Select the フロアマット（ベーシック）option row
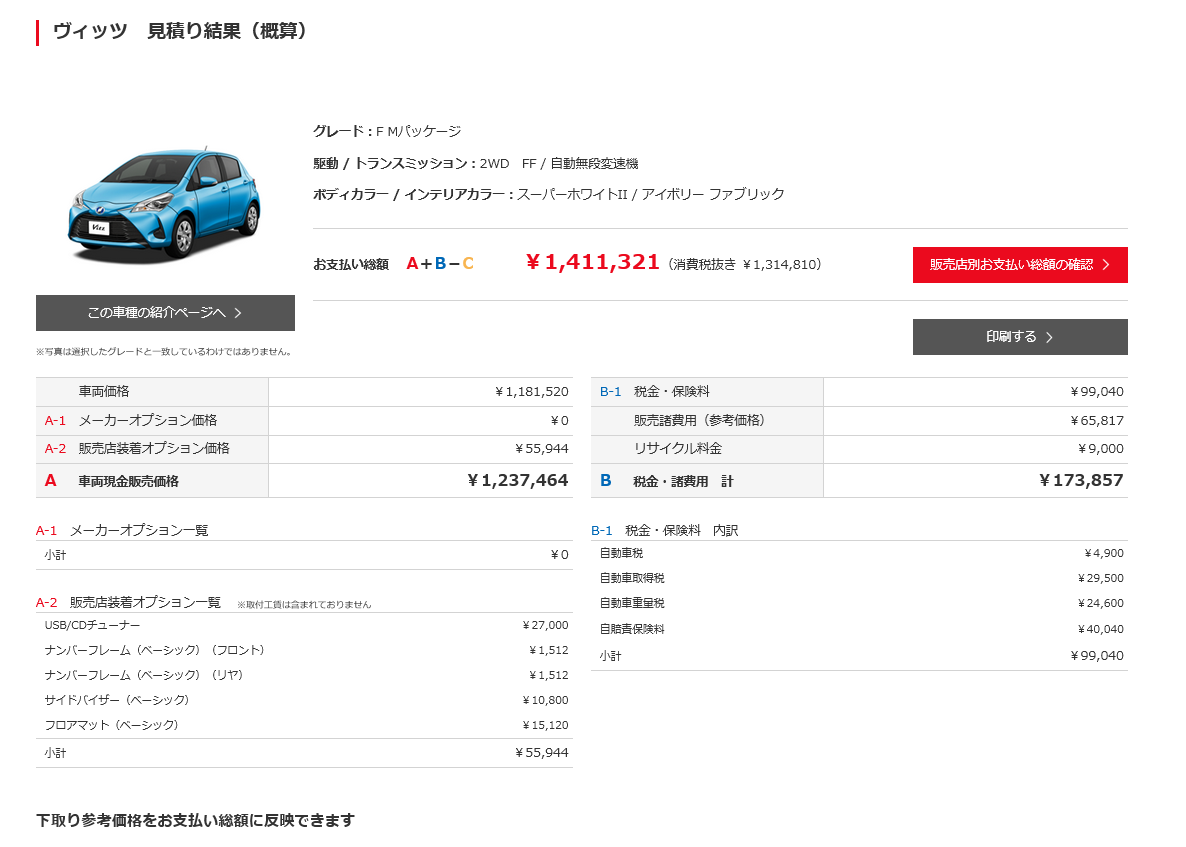The image size is (1186, 847). (300, 726)
